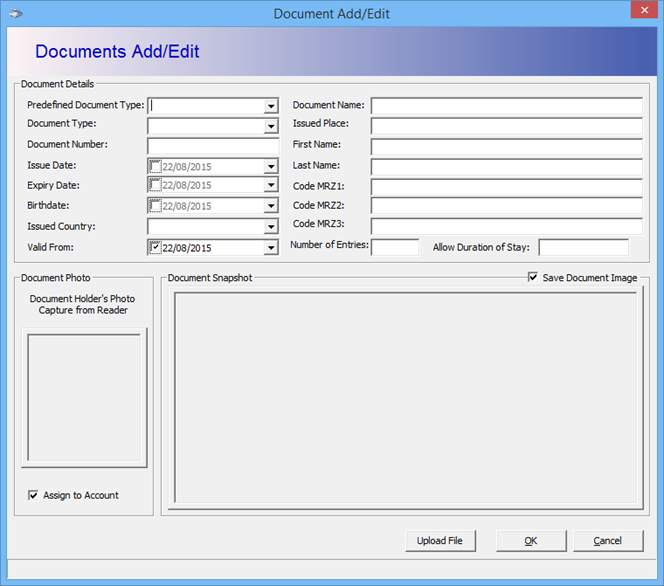Click the Number of Entries field
Screen dimensions: 664x586
coord(395,247)
